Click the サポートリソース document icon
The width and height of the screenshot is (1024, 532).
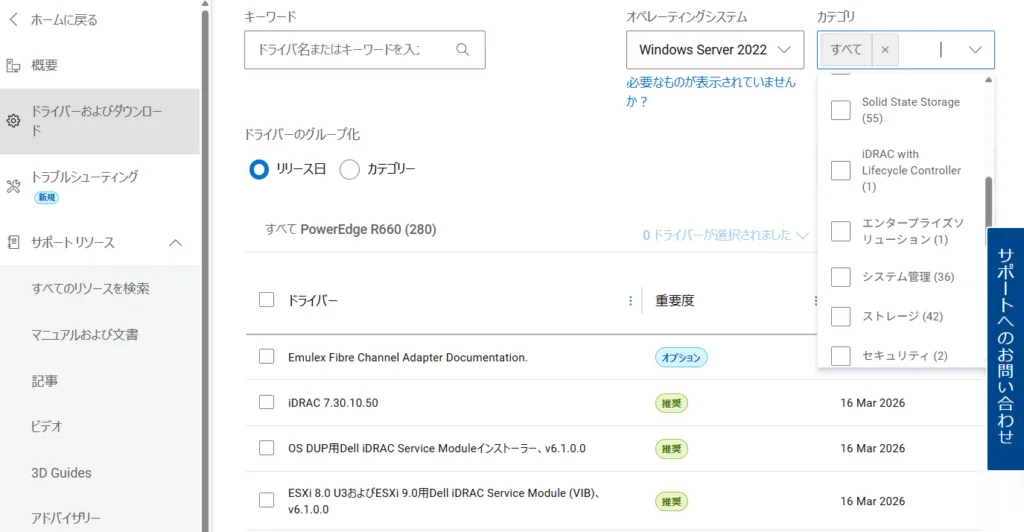coord(14,243)
